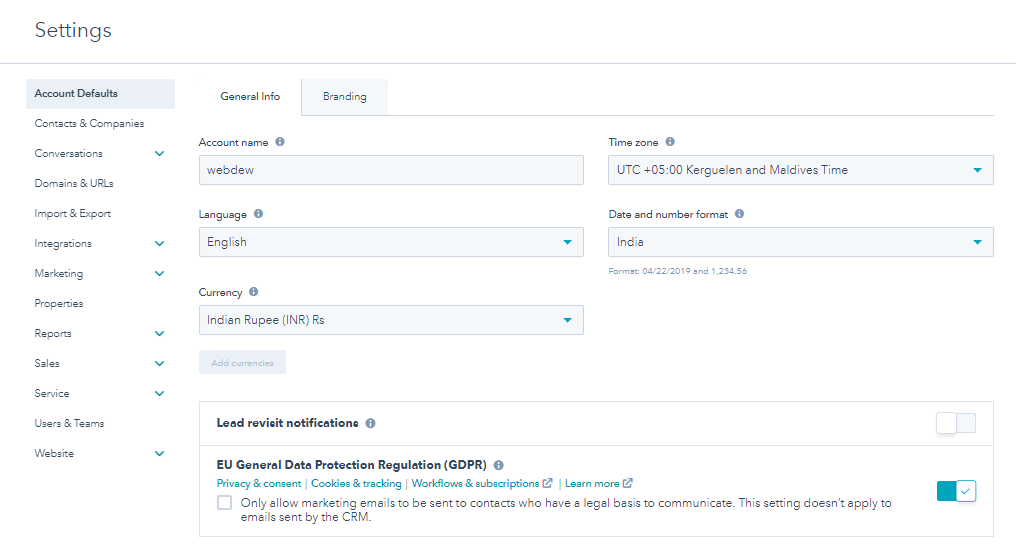The height and width of the screenshot is (552, 1016).
Task: Open Import & Export settings
Action: 73,213
